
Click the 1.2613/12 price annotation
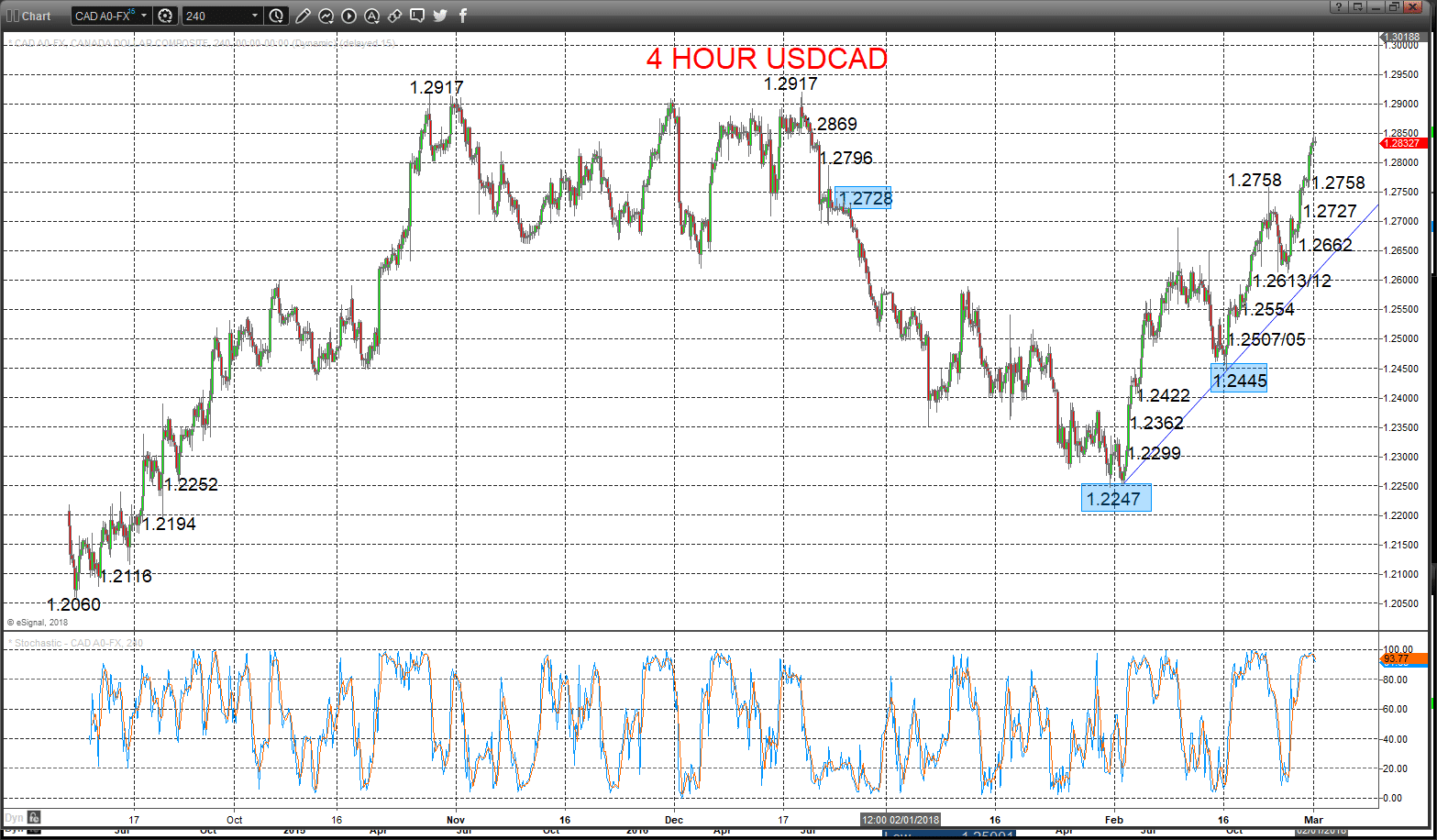(x=1292, y=281)
